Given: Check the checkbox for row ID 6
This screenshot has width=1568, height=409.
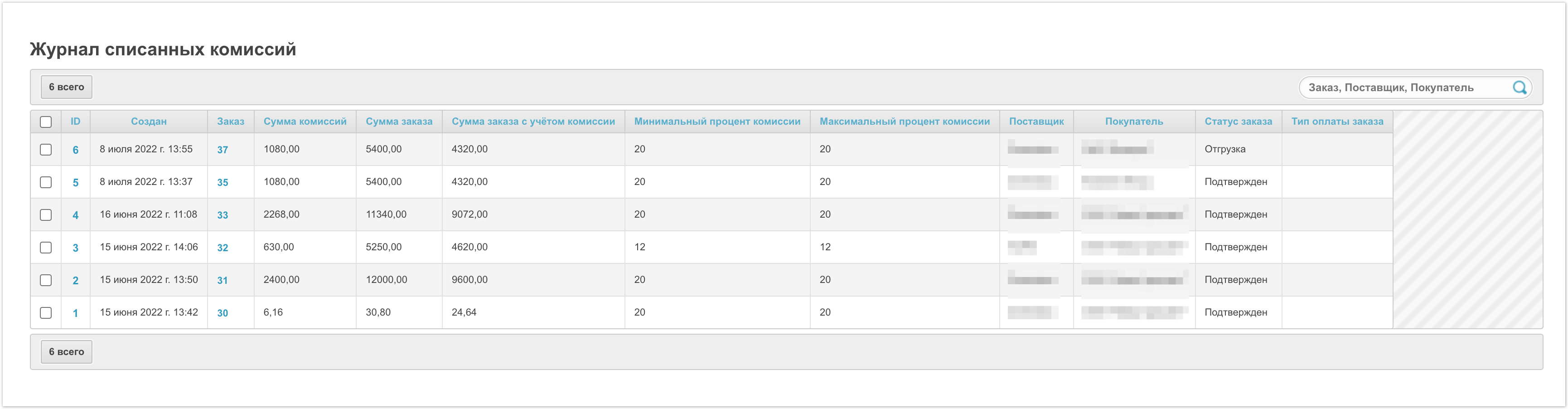Looking at the screenshot, I should coord(46,150).
